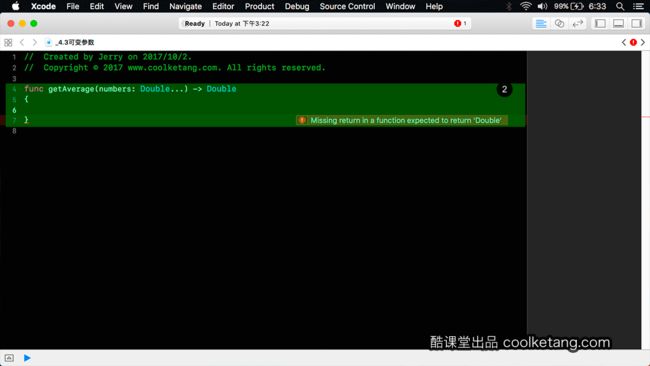Click the battery status indicator
The image size is (650, 366).
click(569, 6)
